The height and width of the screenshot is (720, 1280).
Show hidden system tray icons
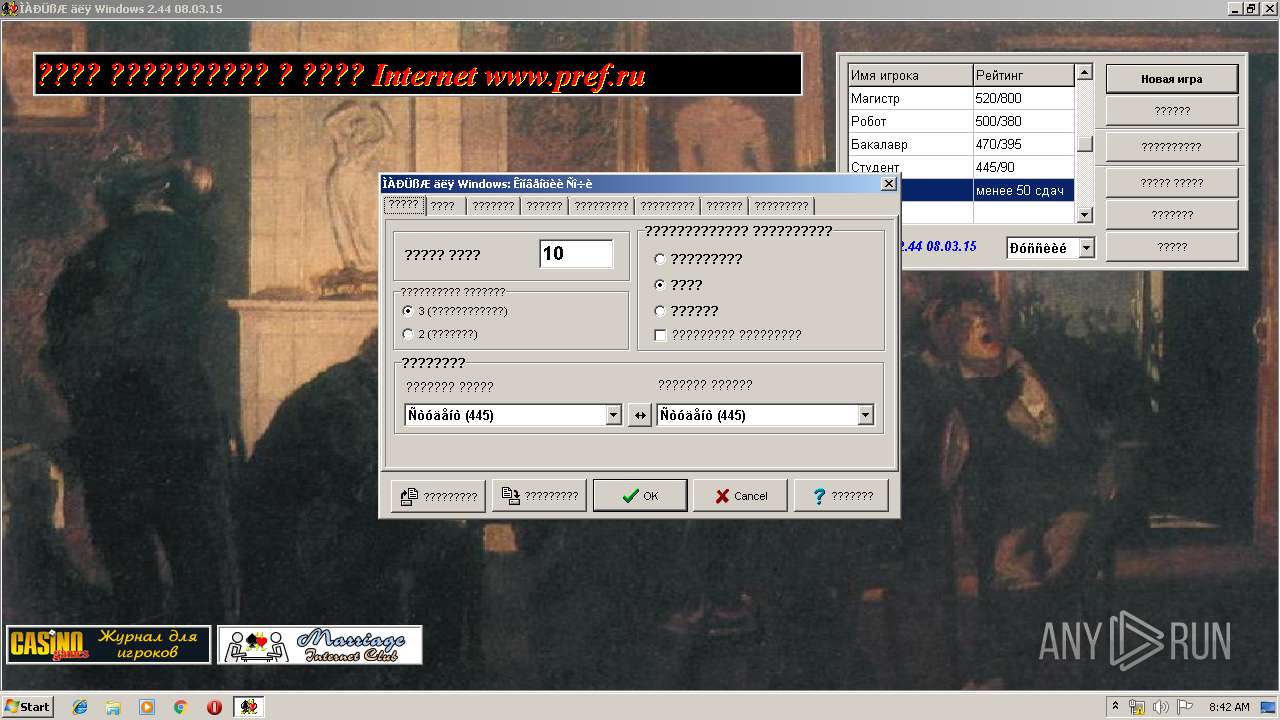coord(1115,706)
